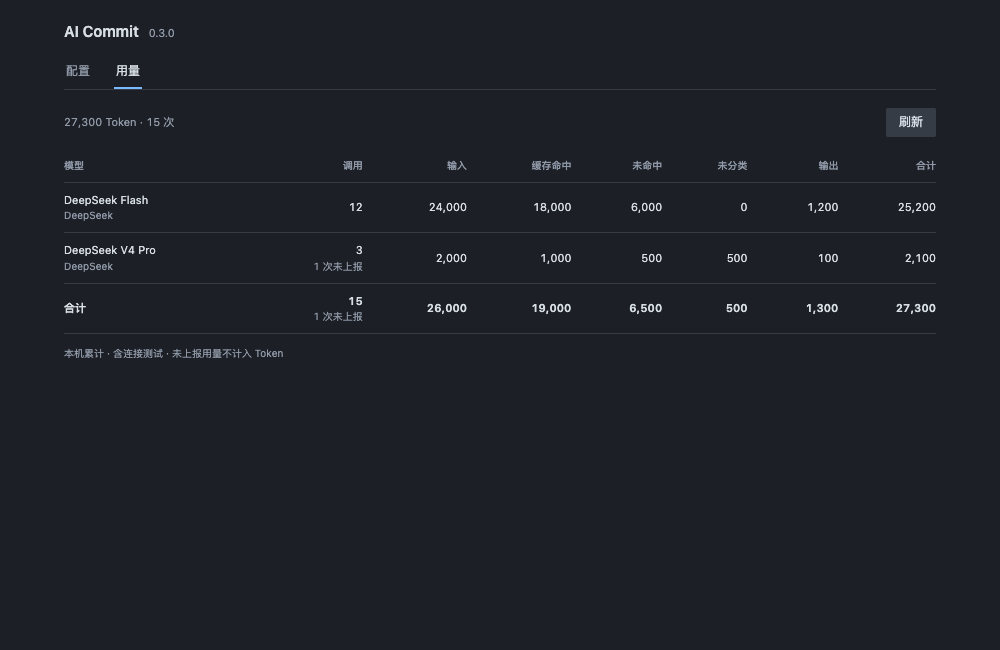Screen dimensions: 1000x650
Task: Click total value 2,100
Action: [920, 258]
